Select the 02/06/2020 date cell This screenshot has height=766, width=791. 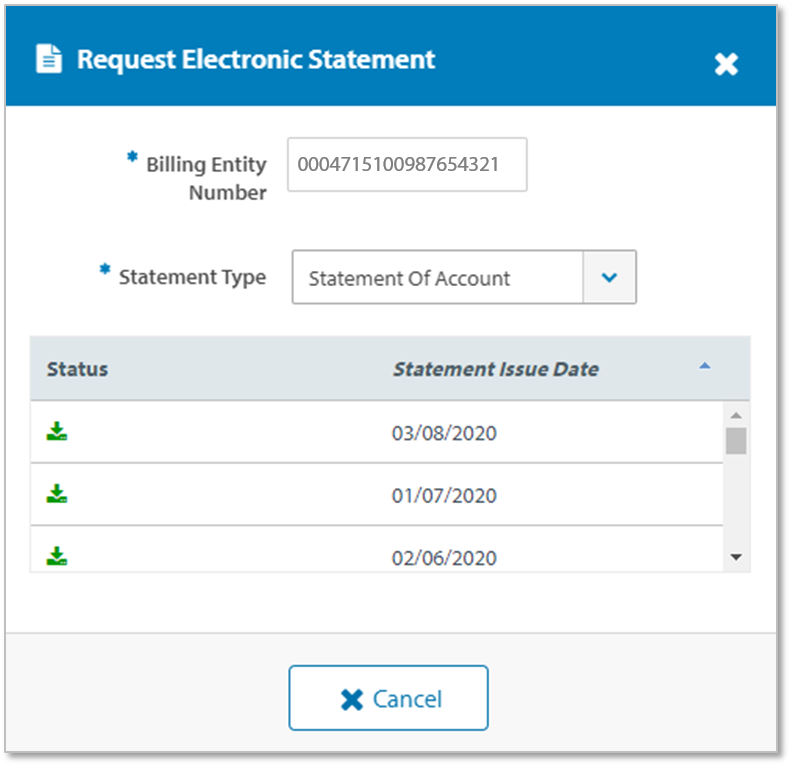point(444,558)
